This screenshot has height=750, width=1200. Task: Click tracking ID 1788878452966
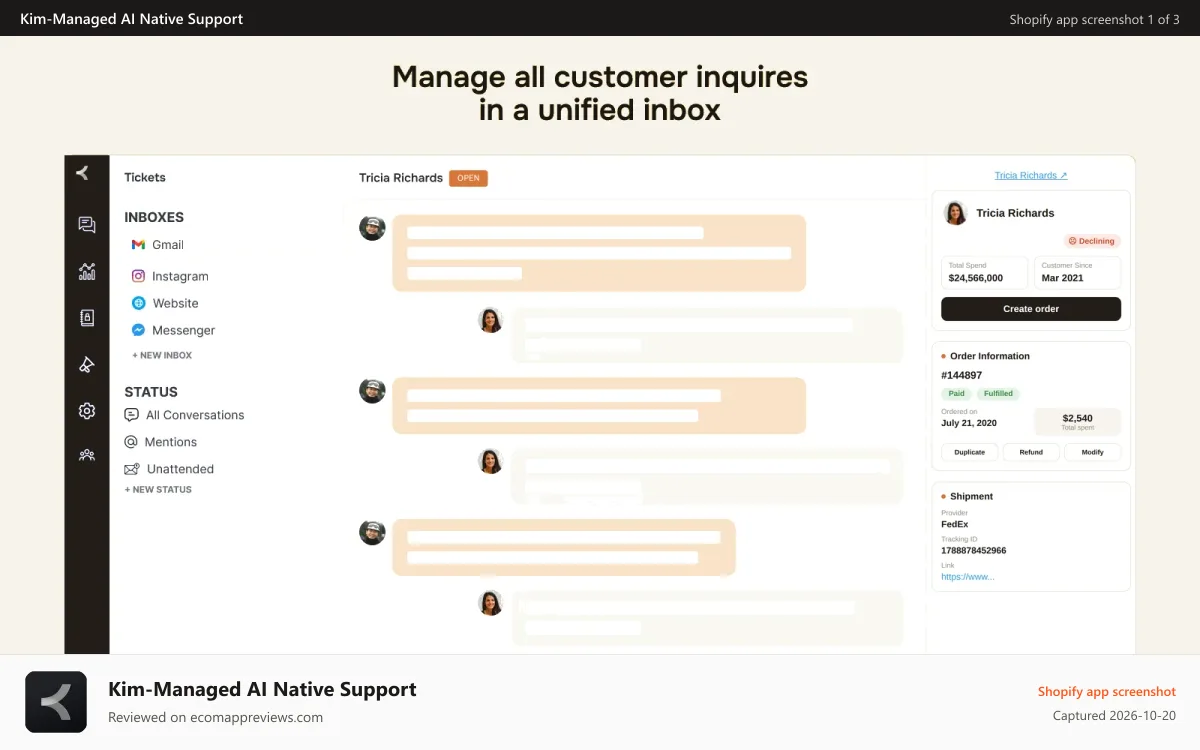[974, 551]
